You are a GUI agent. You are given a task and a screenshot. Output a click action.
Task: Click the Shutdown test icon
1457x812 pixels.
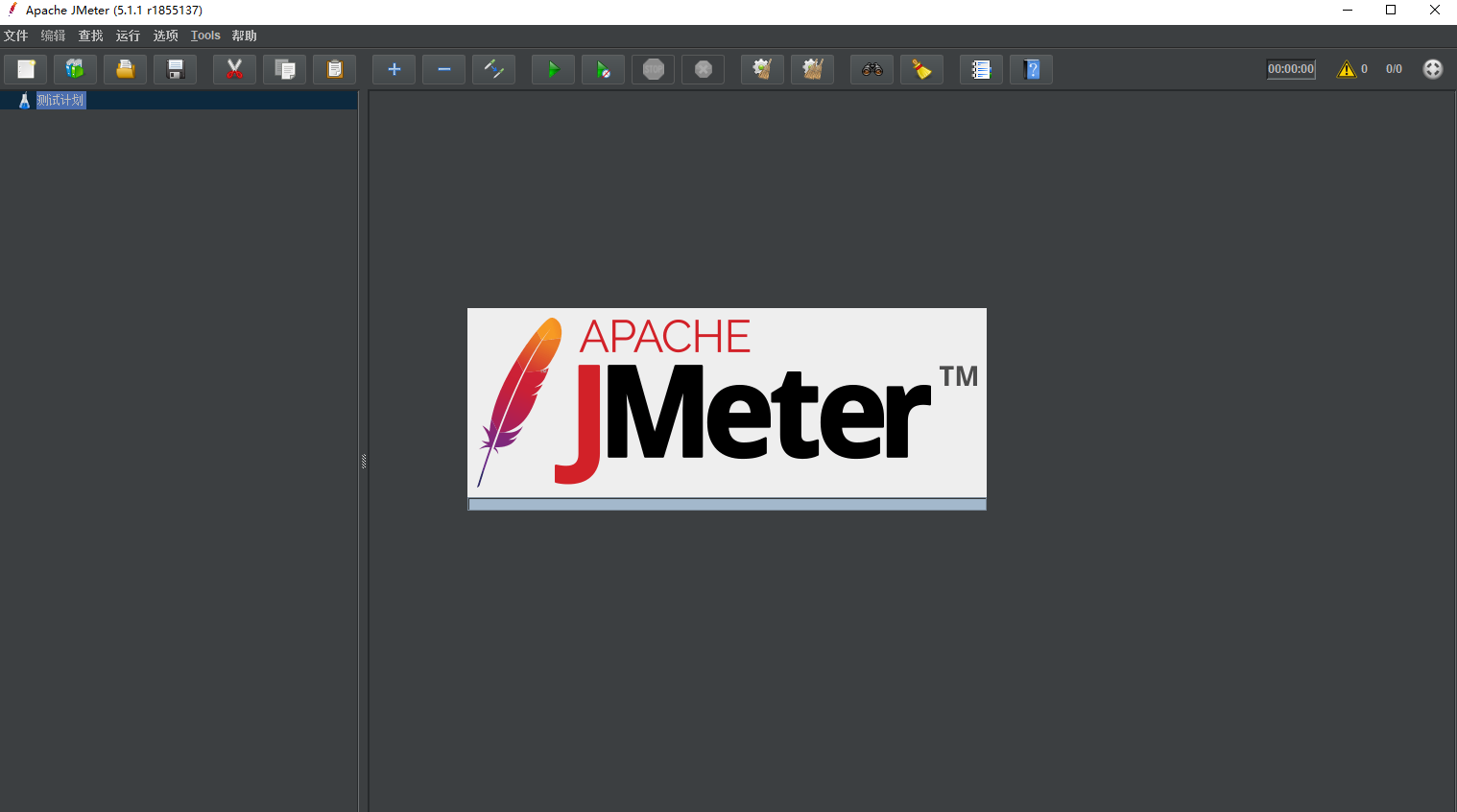703,69
